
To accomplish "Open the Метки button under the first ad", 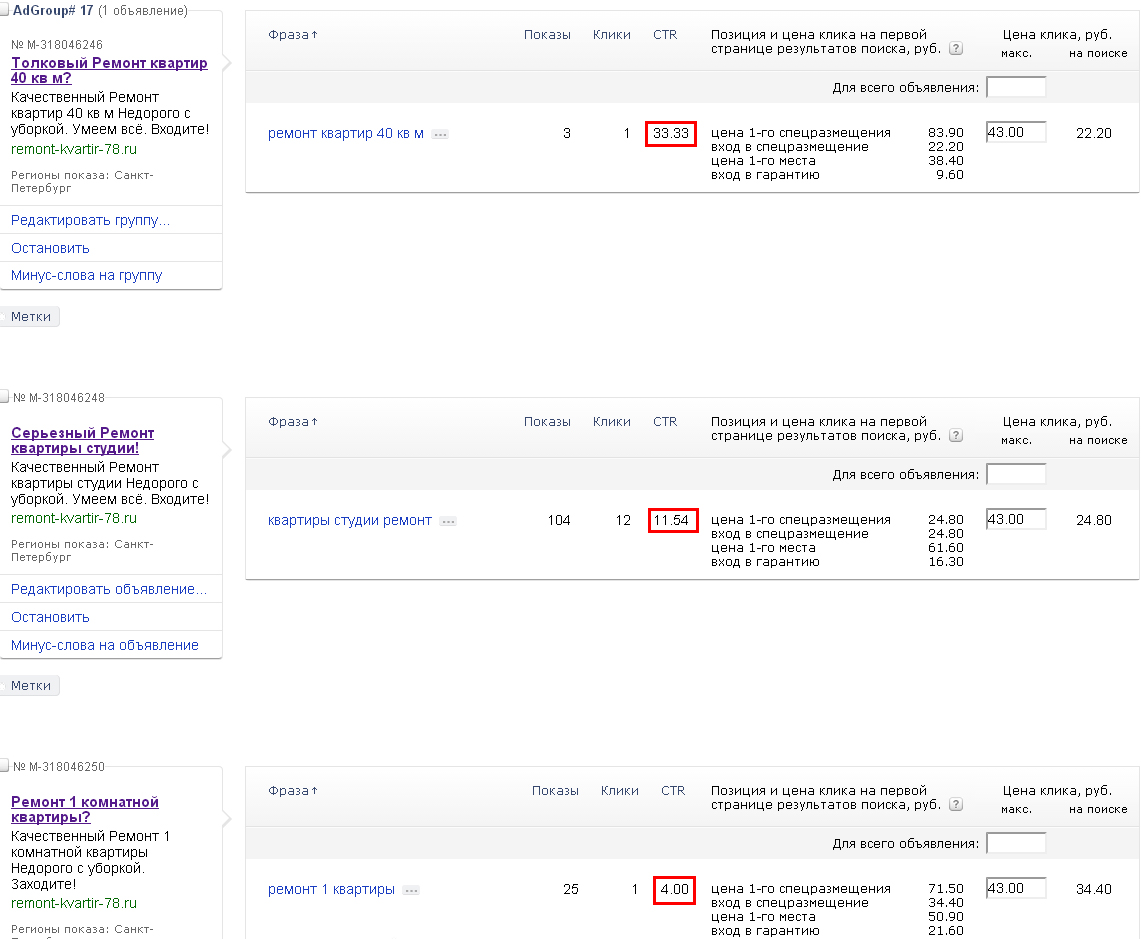I will tap(31, 317).
